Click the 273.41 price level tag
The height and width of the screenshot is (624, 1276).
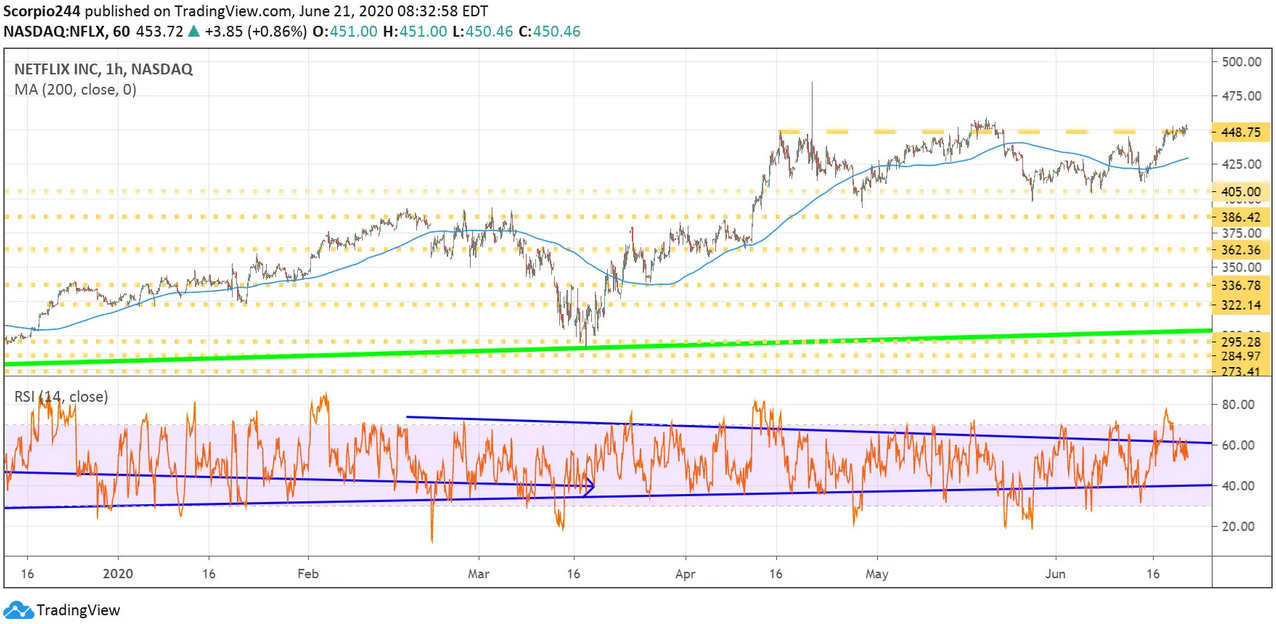click(1239, 371)
